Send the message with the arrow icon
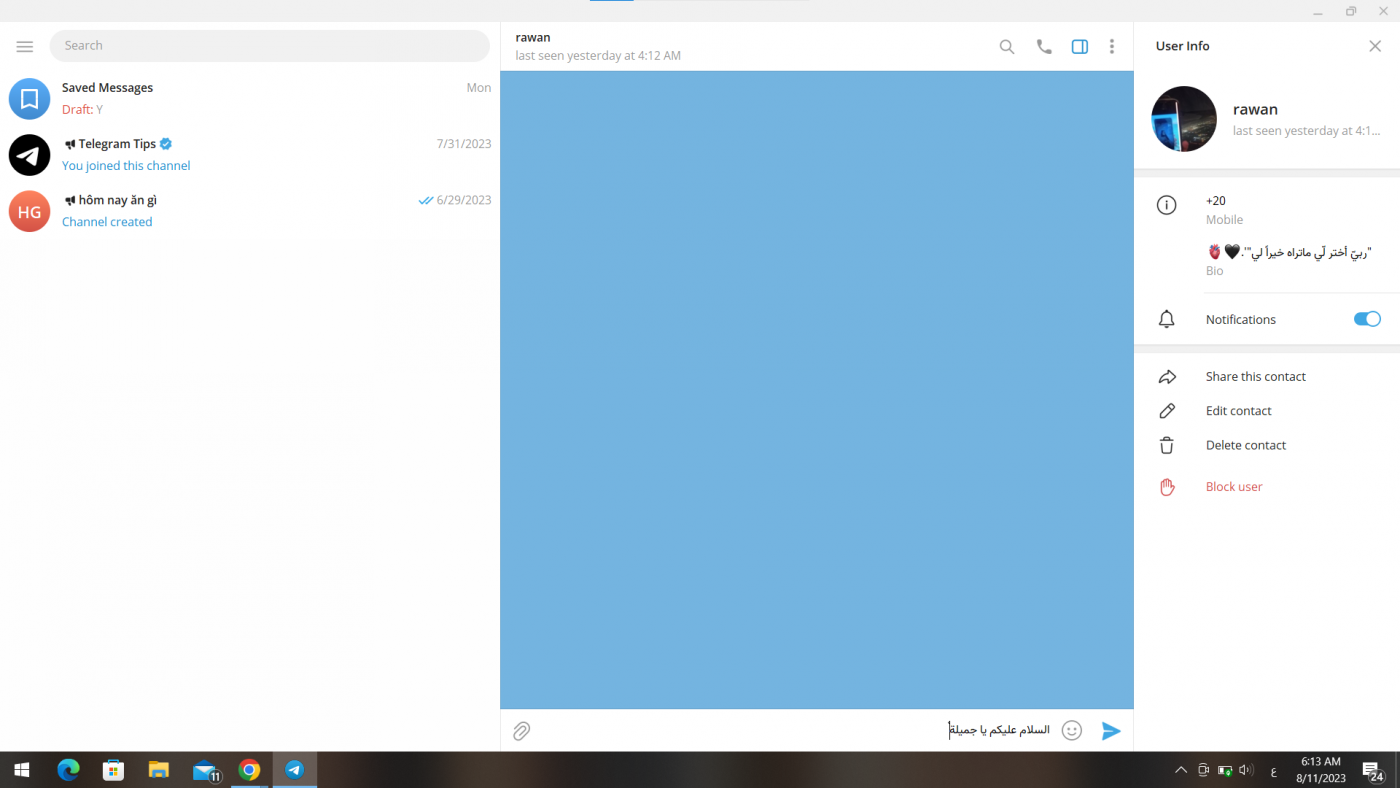 coord(1111,731)
